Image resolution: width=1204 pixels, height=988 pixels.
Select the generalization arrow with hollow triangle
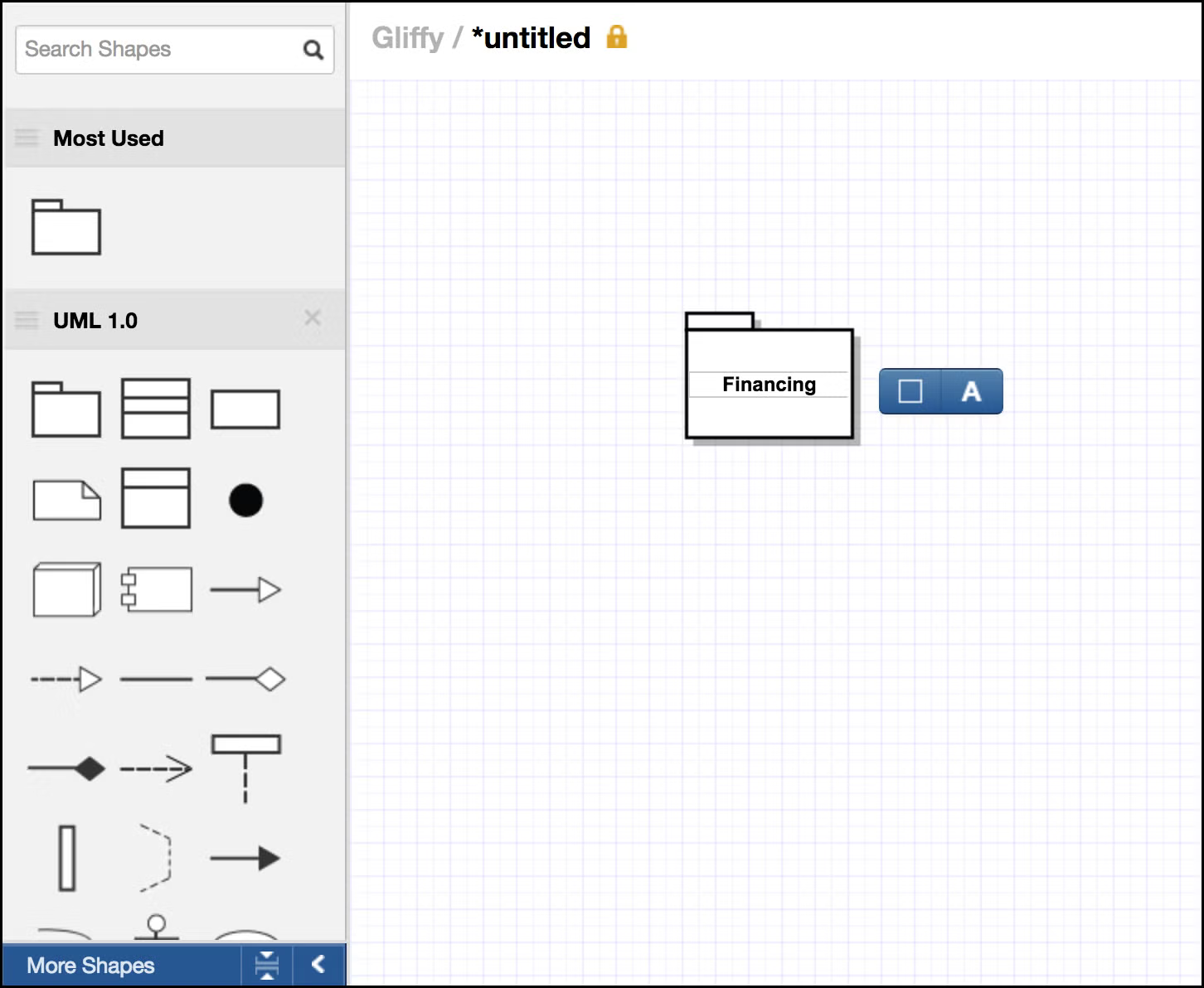tap(245, 590)
